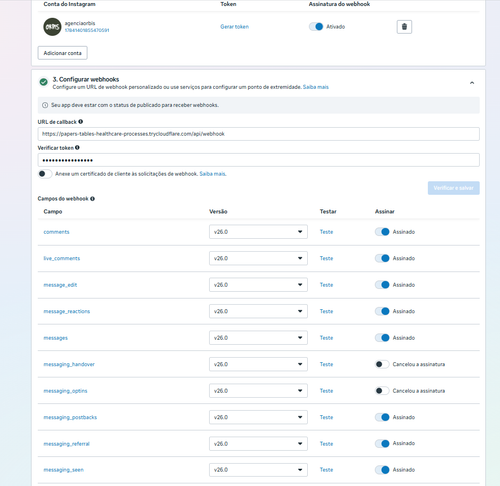Open message_edit version dropdown
Image resolution: width=500 pixels, height=486 pixels.
(x=258, y=285)
